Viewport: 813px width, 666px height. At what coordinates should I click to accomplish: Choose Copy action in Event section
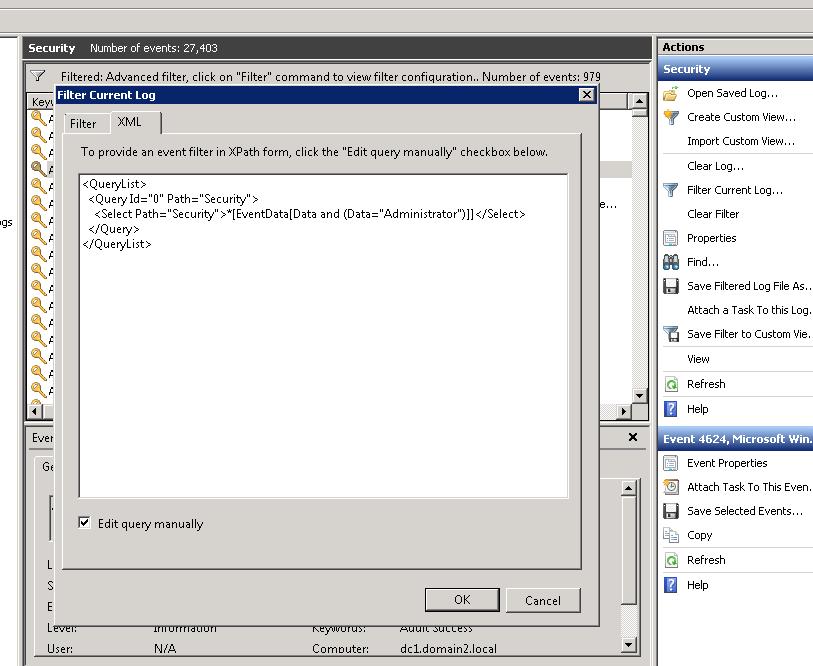(699, 535)
